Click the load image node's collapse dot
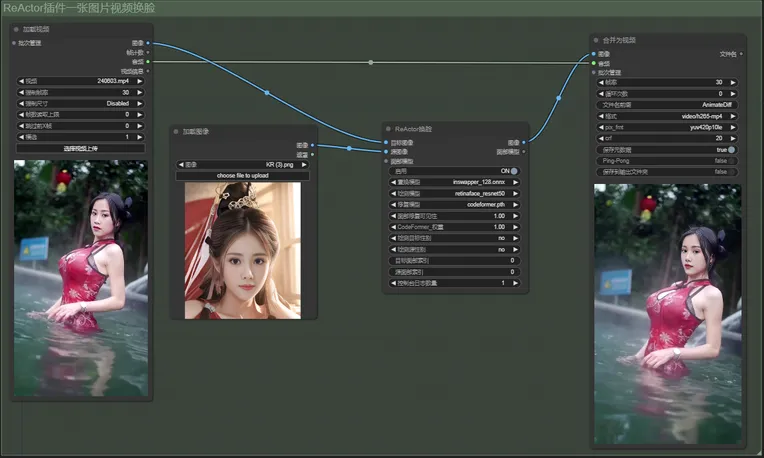 tap(177, 131)
